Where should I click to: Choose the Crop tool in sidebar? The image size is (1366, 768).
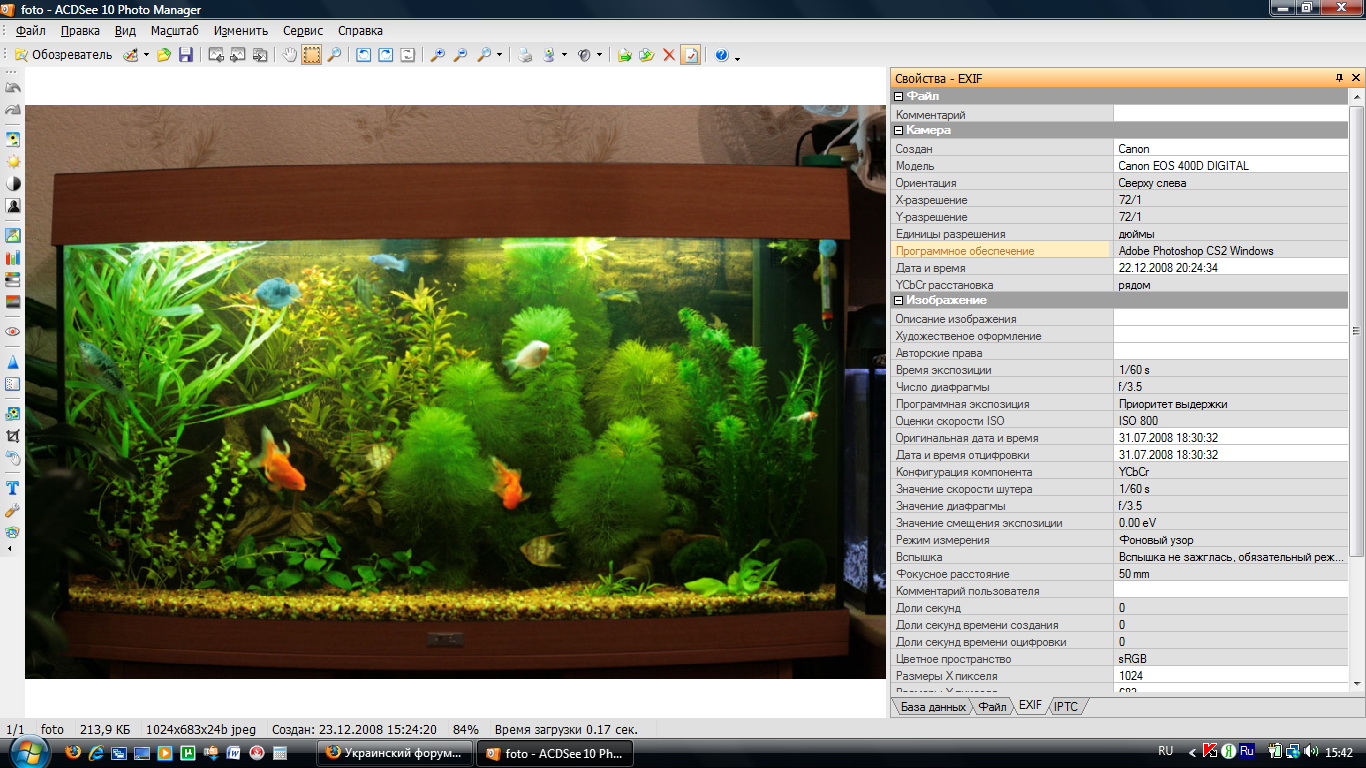[x=13, y=436]
